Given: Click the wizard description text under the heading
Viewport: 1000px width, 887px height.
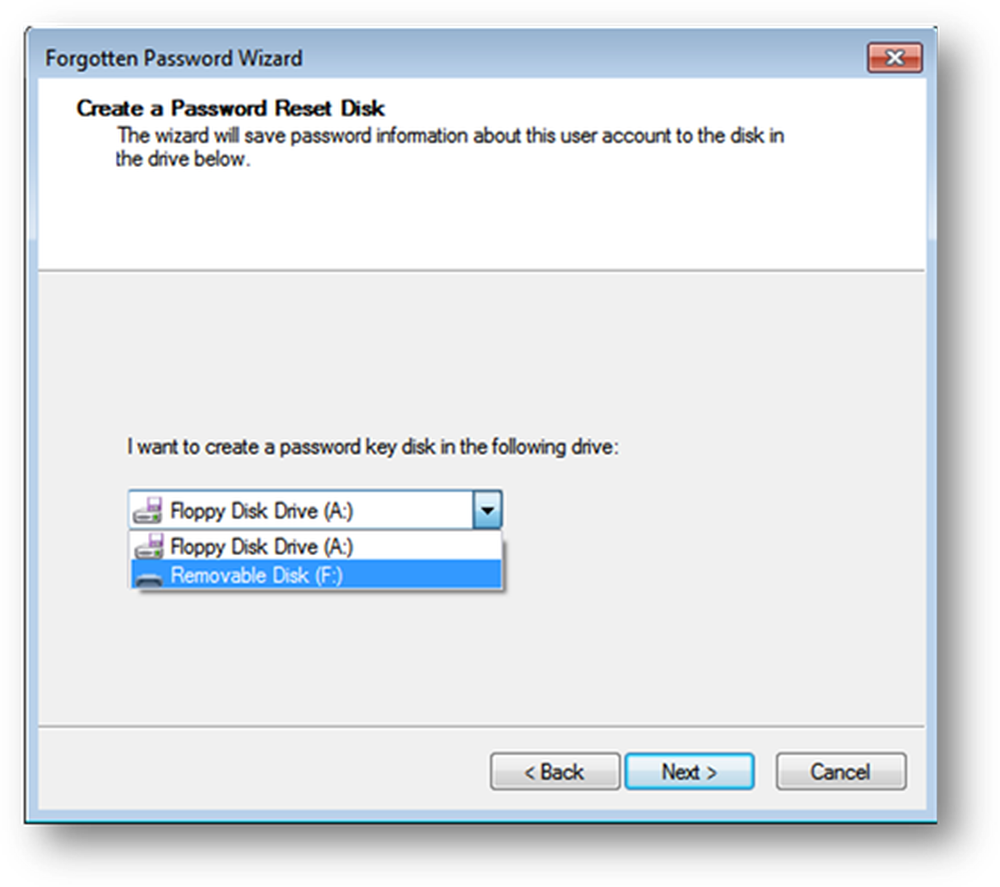Looking at the screenshot, I should click(450, 147).
